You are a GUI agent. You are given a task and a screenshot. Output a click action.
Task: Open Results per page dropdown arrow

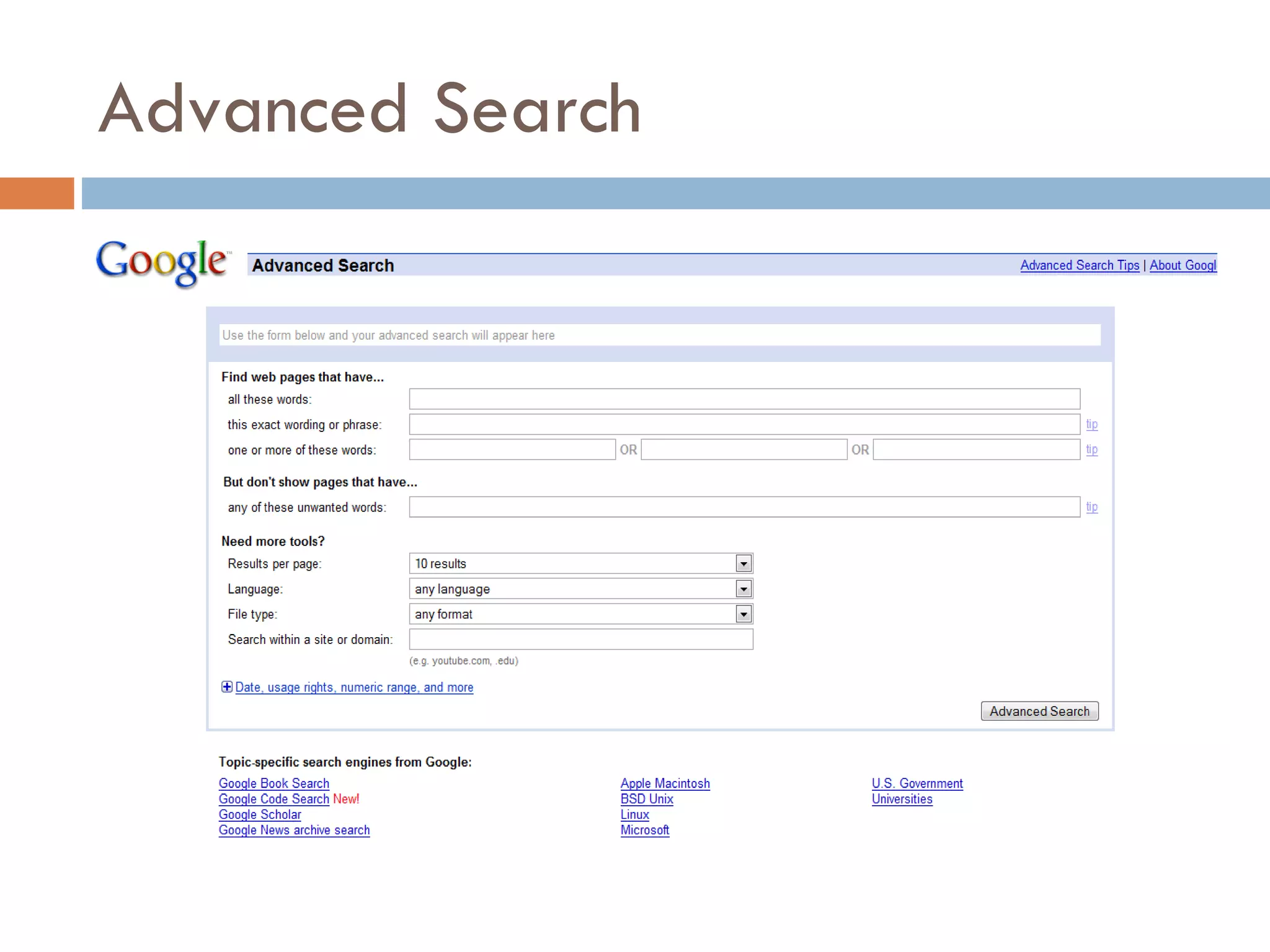click(x=744, y=563)
